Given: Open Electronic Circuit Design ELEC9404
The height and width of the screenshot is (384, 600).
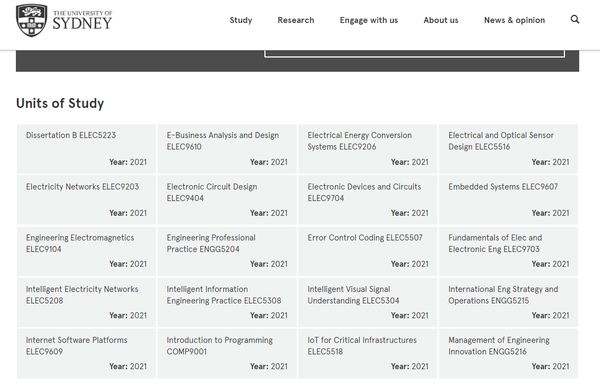Looking at the screenshot, I should (x=227, y=200).
